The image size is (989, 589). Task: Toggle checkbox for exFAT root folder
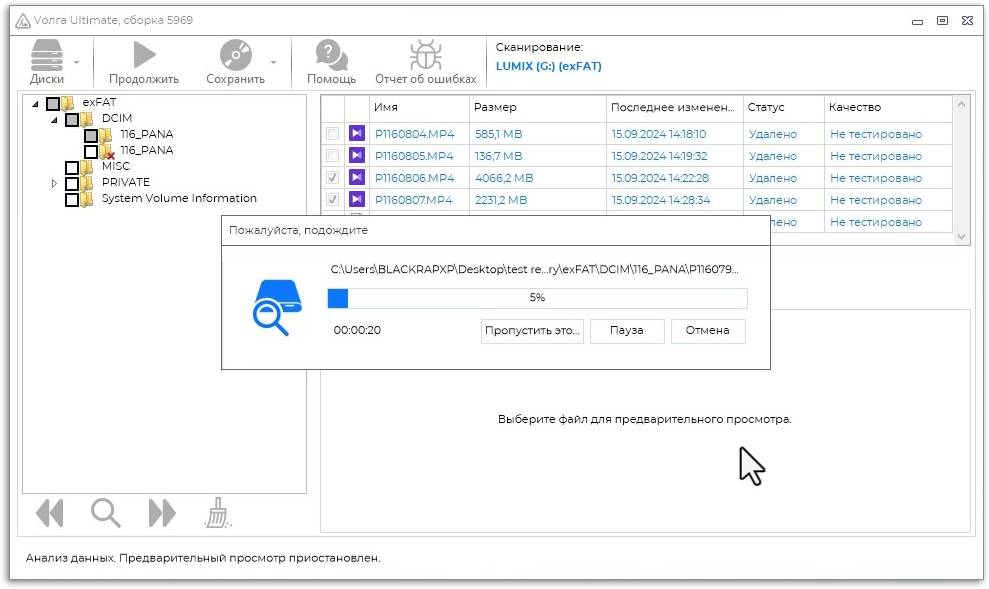[x=53, y=103]
